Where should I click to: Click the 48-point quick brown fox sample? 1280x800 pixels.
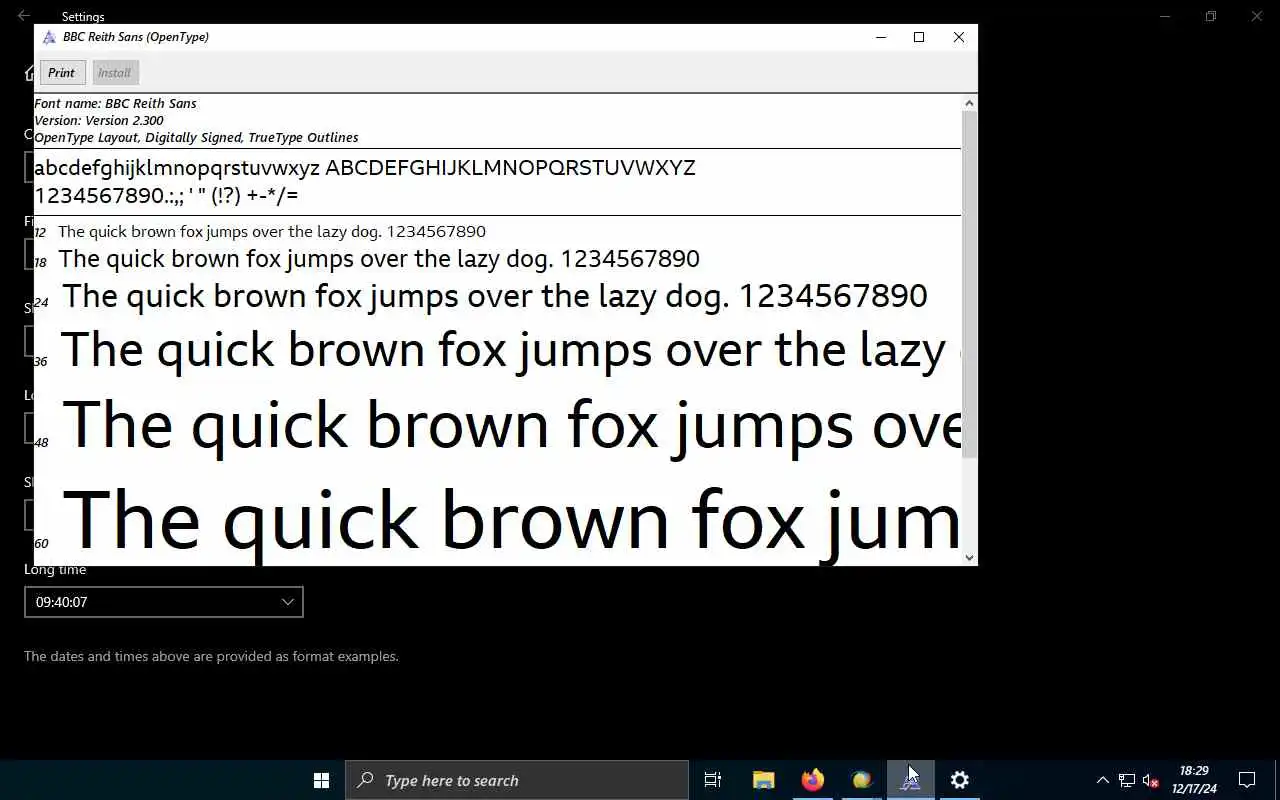pyautogui.click(x=511, y=426)
